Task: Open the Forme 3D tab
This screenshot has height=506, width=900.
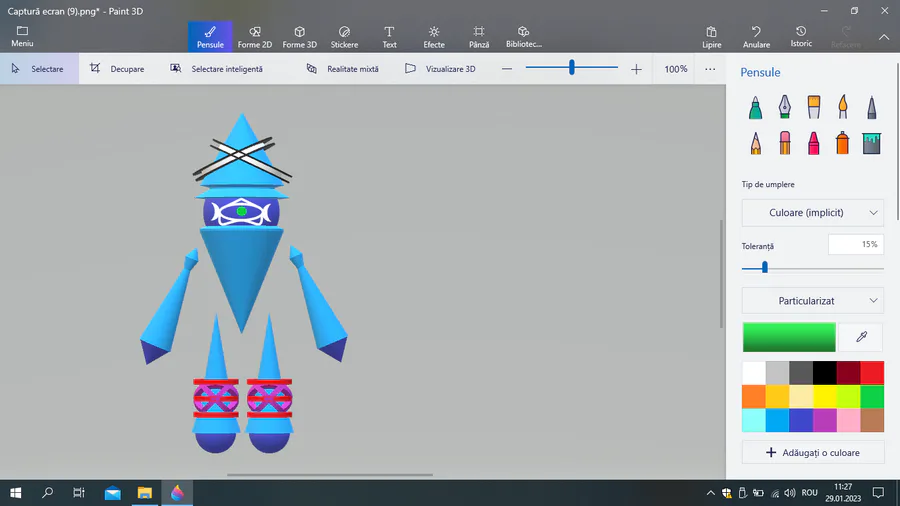Action: point(300,37)
